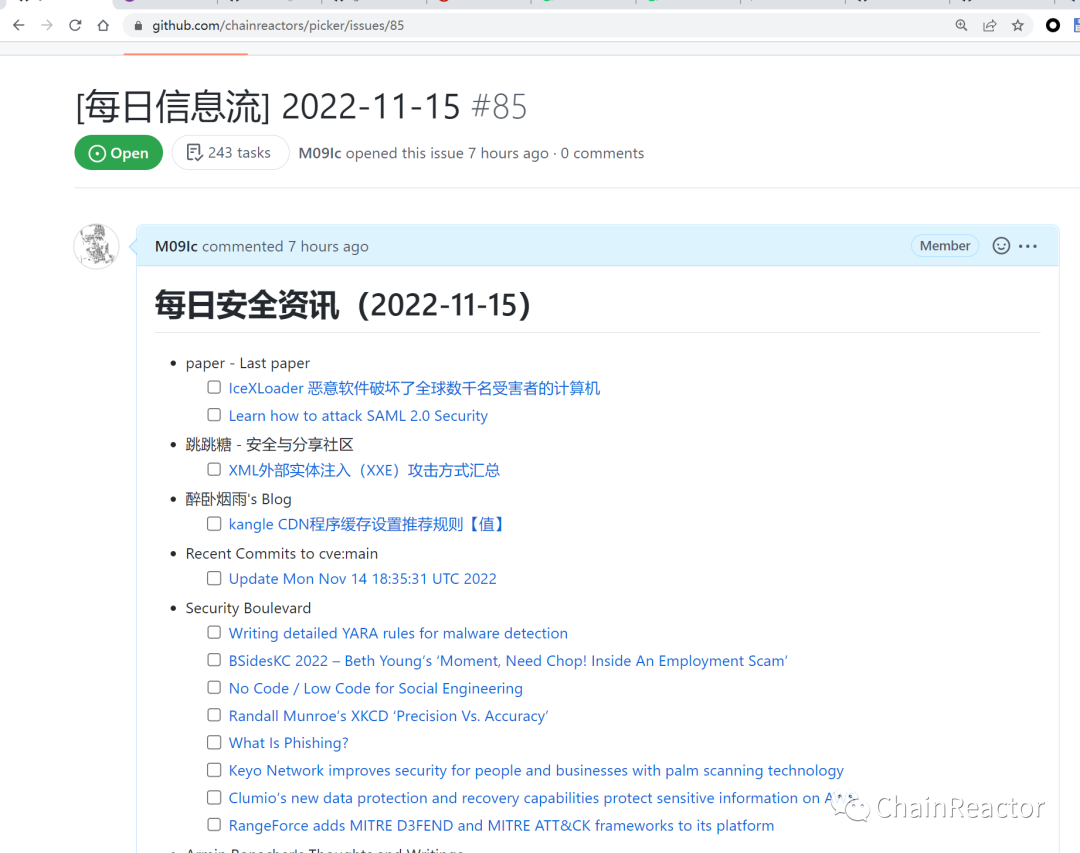Viewport: 1080px width, 853px height.
Task: Check the IceXLoader article checkbox
Action: (x=214, y=388)
